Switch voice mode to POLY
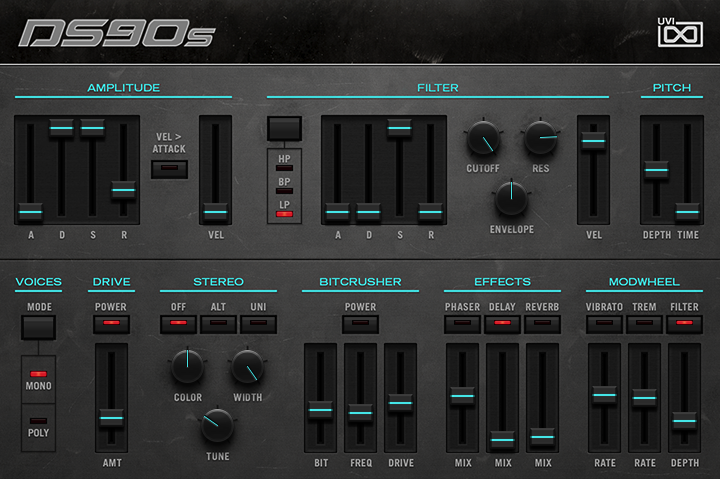The image size is (720, 479). [39, 421]
